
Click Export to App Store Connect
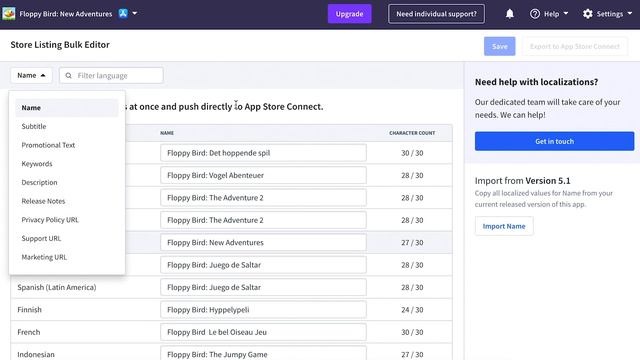pyautogui.click(x=575, y=46)
